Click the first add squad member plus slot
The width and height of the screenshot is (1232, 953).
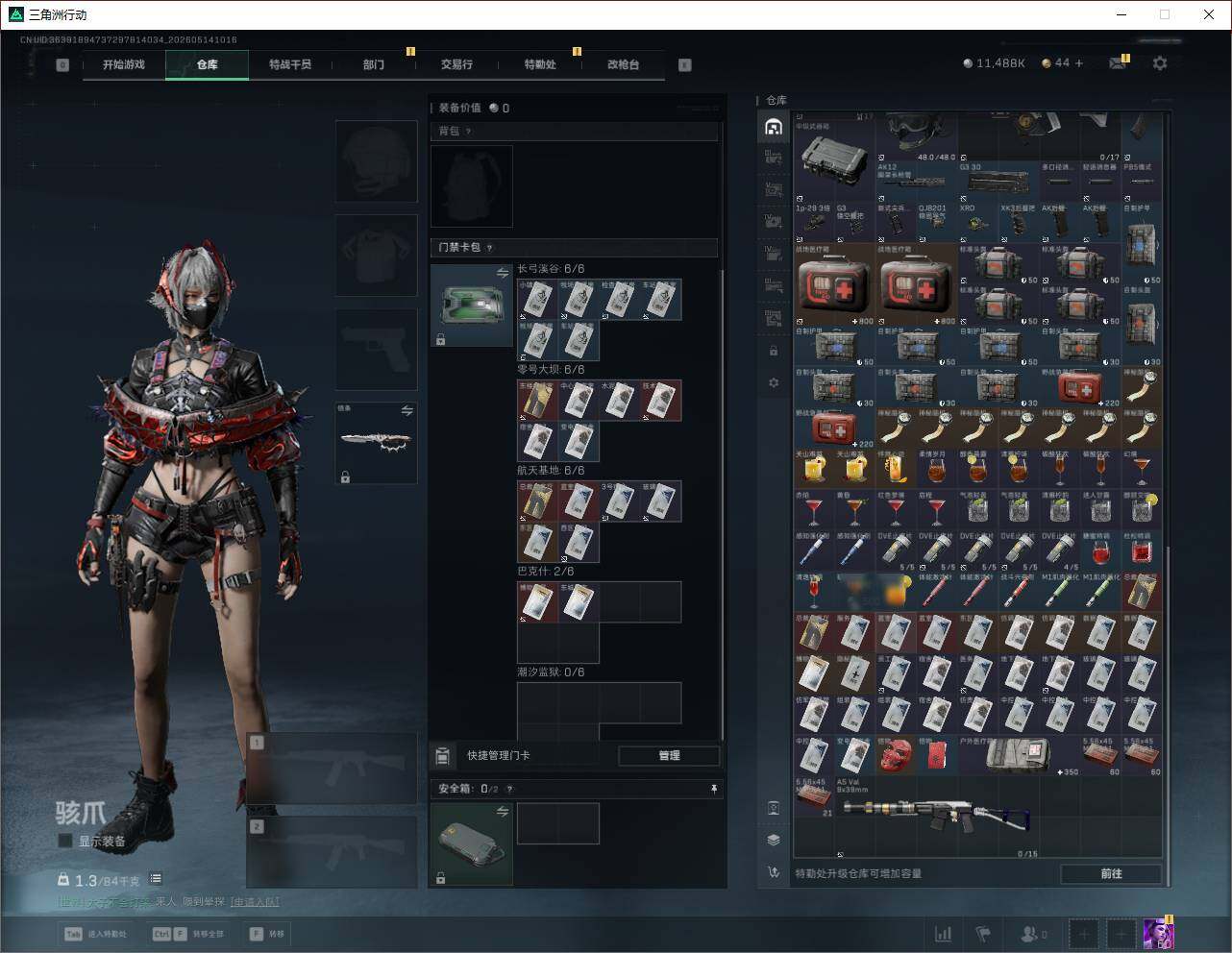point(1084,934)
